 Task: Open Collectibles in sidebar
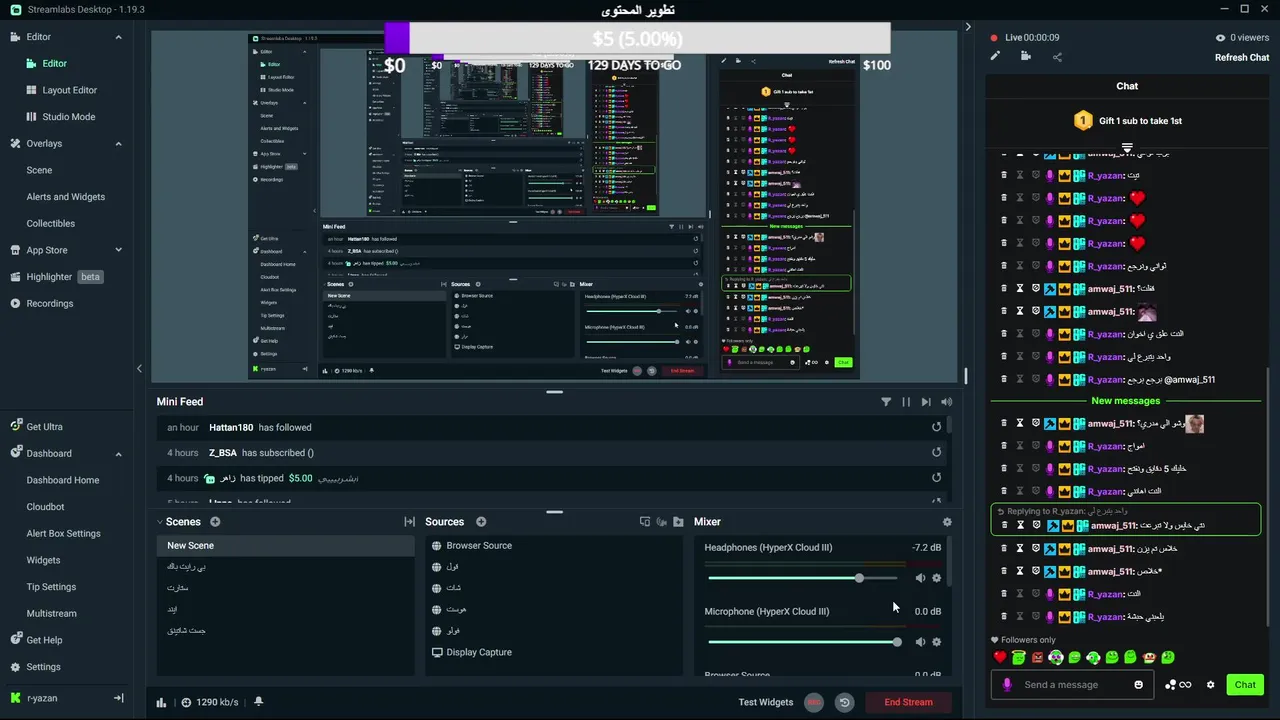pos(51,224)
